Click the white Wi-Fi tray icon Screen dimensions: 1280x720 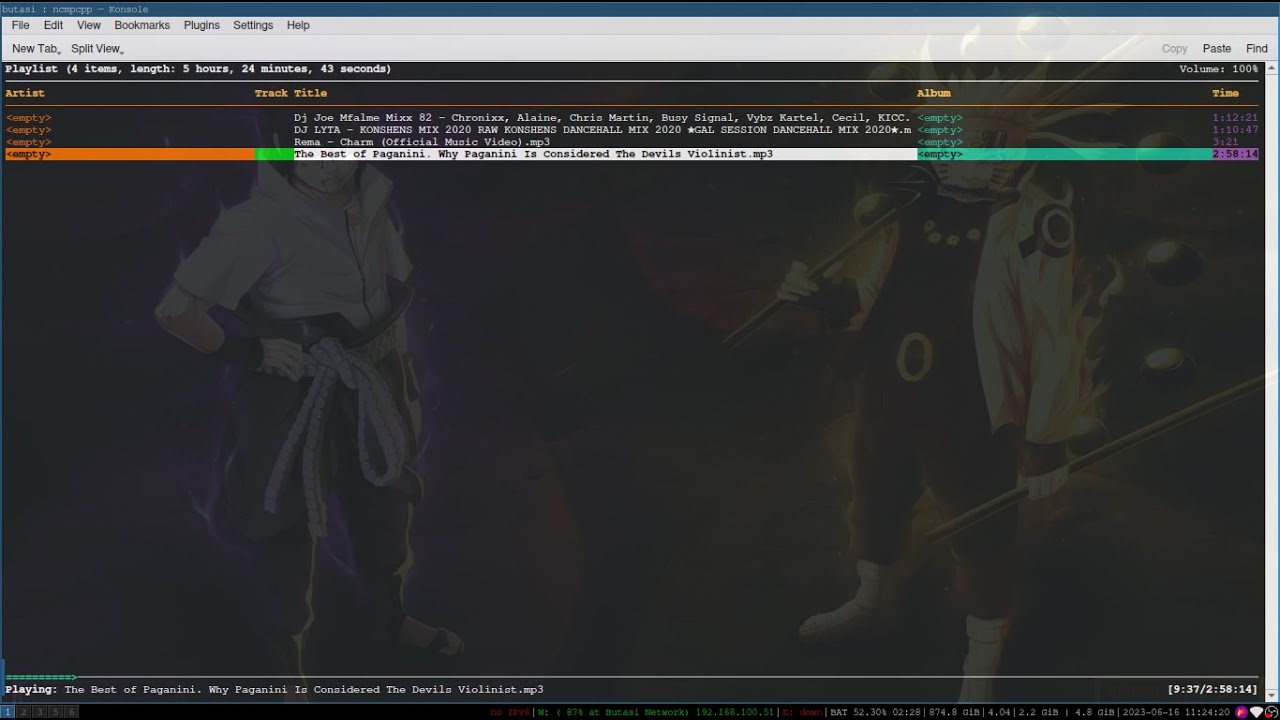1257,712
